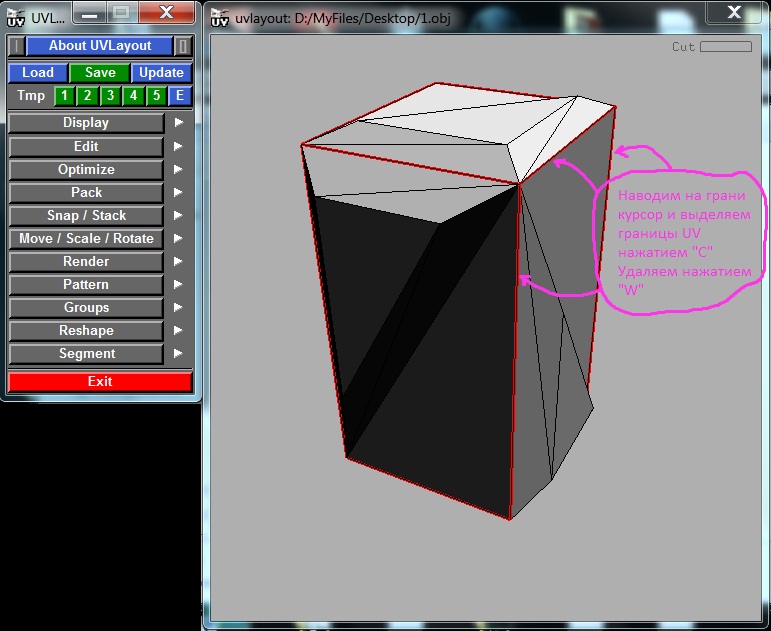Viewport: 771px width, 631px height.
Task: Expand the Segment panel arrow
Action: 179,354
